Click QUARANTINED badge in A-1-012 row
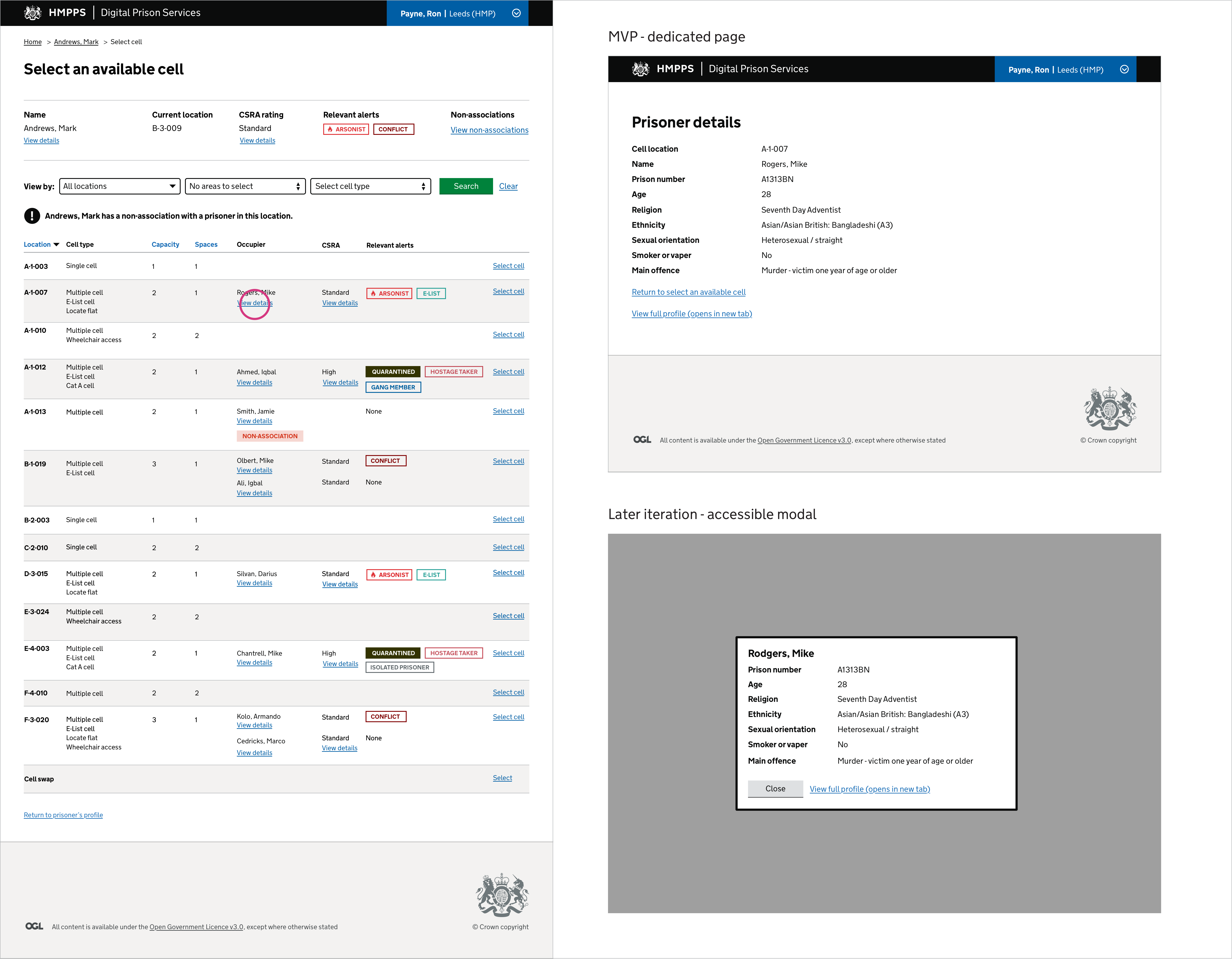The height and width of the screenshot is (959, 1232). 393,372
